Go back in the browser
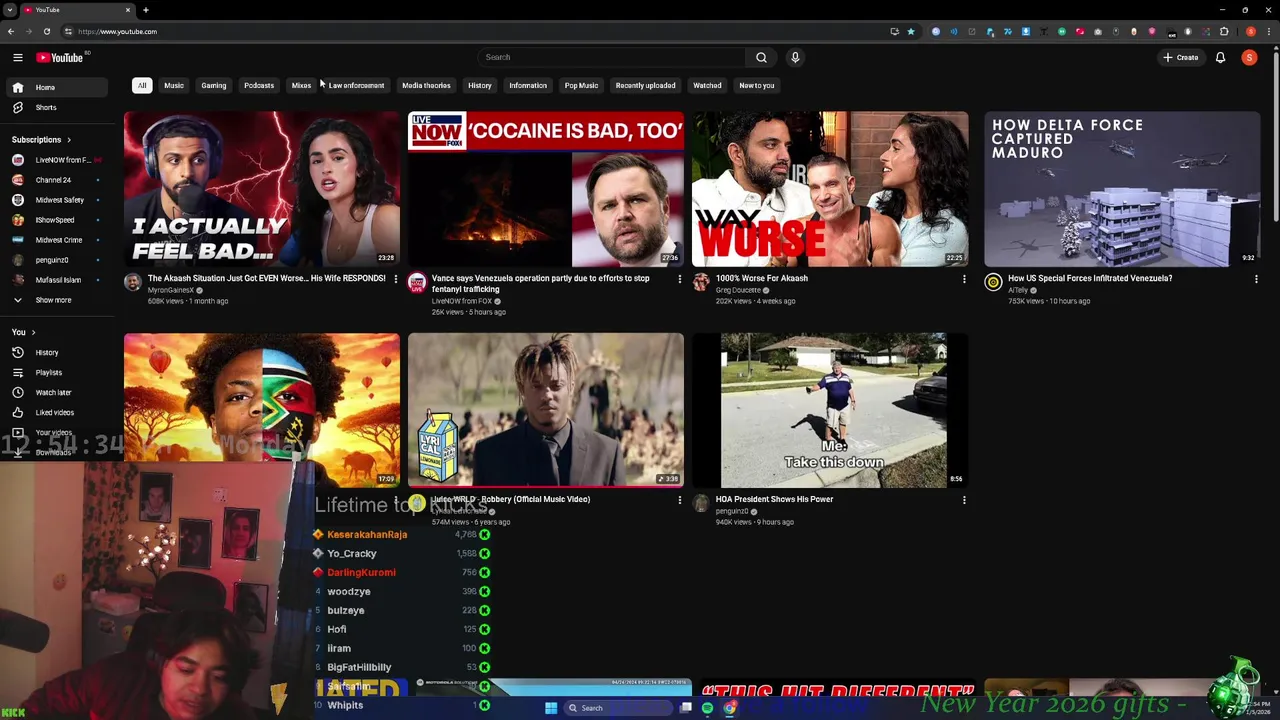The width and height of the screenshot is (1280, 720). coord(11,31)
